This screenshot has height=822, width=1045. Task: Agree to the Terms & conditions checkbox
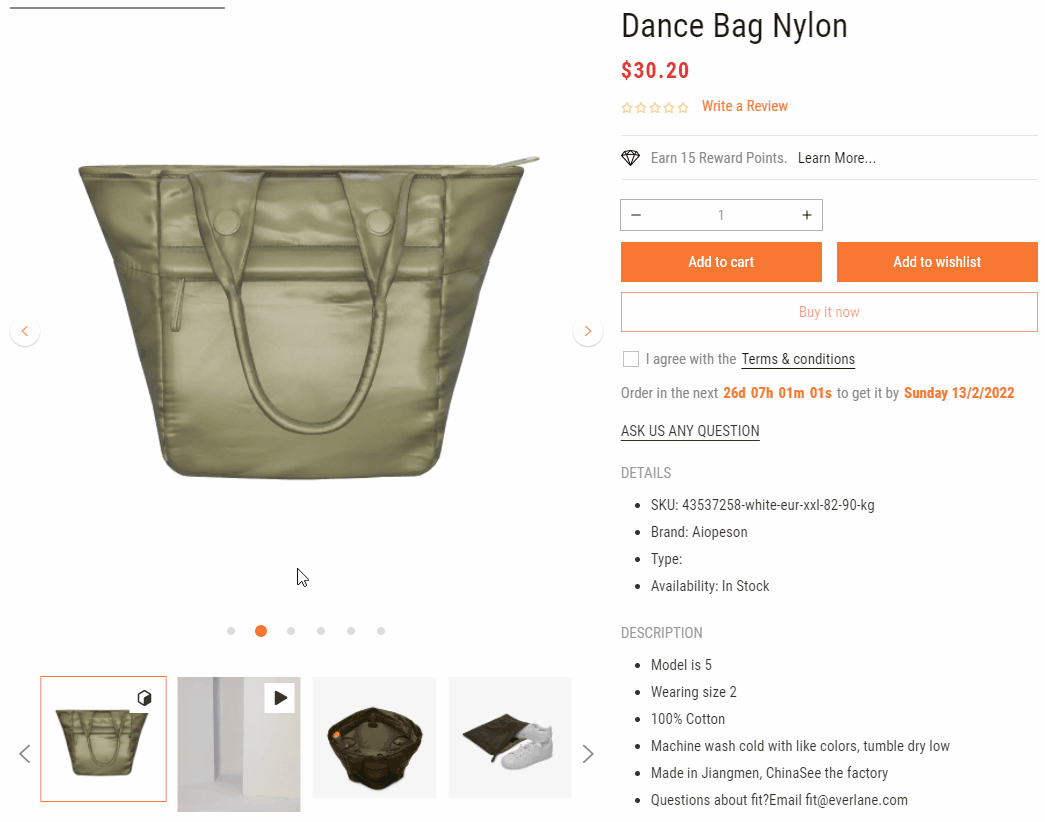pyautogui.click(x=630, y=359)
